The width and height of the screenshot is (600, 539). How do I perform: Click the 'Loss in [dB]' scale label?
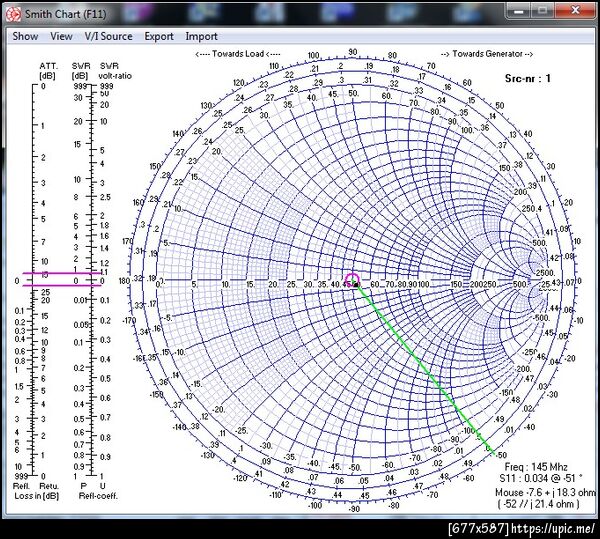pos(37,496)
